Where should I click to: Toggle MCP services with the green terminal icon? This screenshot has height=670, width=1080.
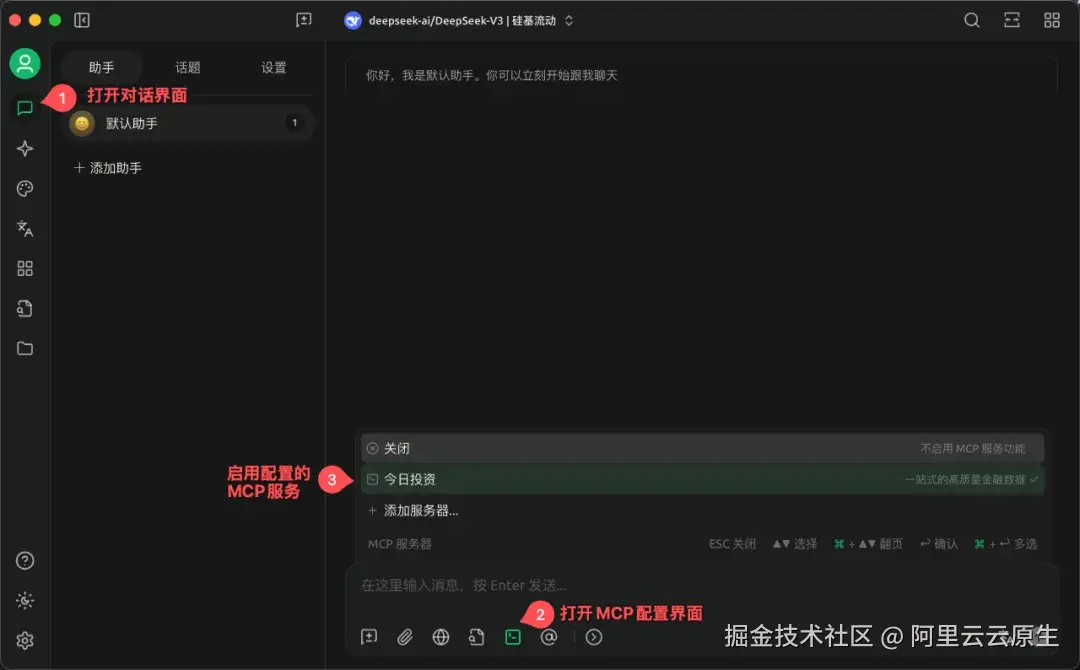point(512,637)
